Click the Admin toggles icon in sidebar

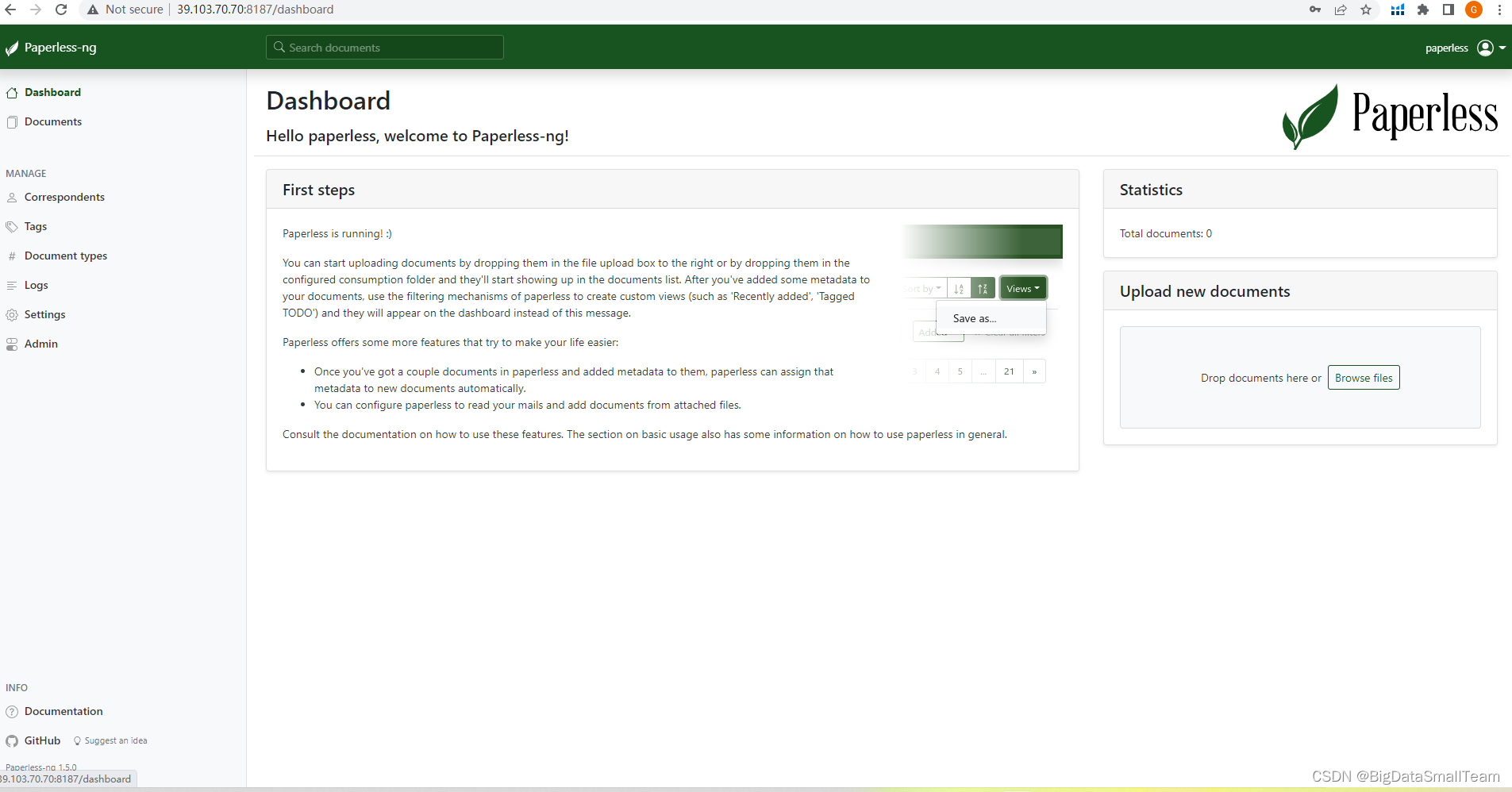12,344
